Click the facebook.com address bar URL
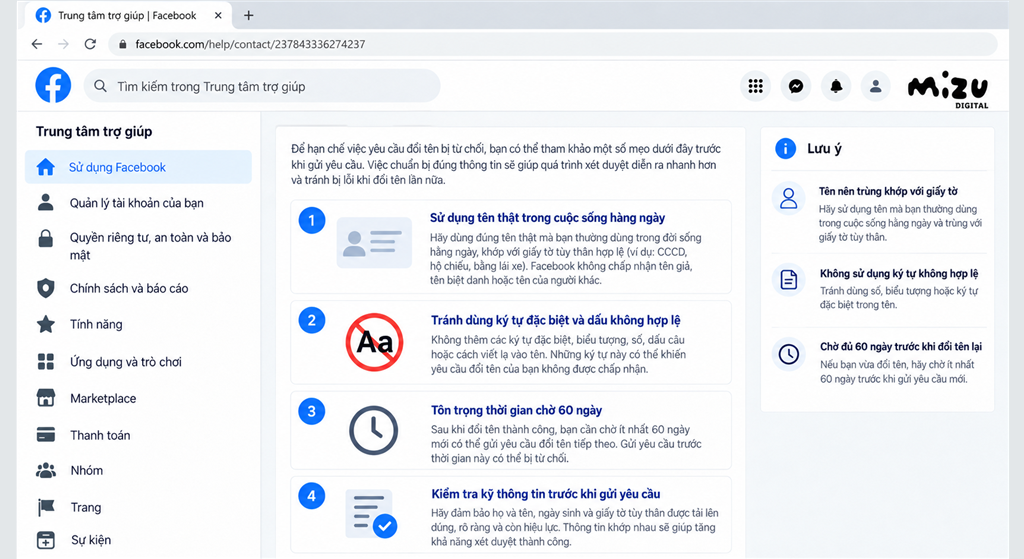Image resolution: width=1024 pixels, height=559 pixels. tap(250, 44)
